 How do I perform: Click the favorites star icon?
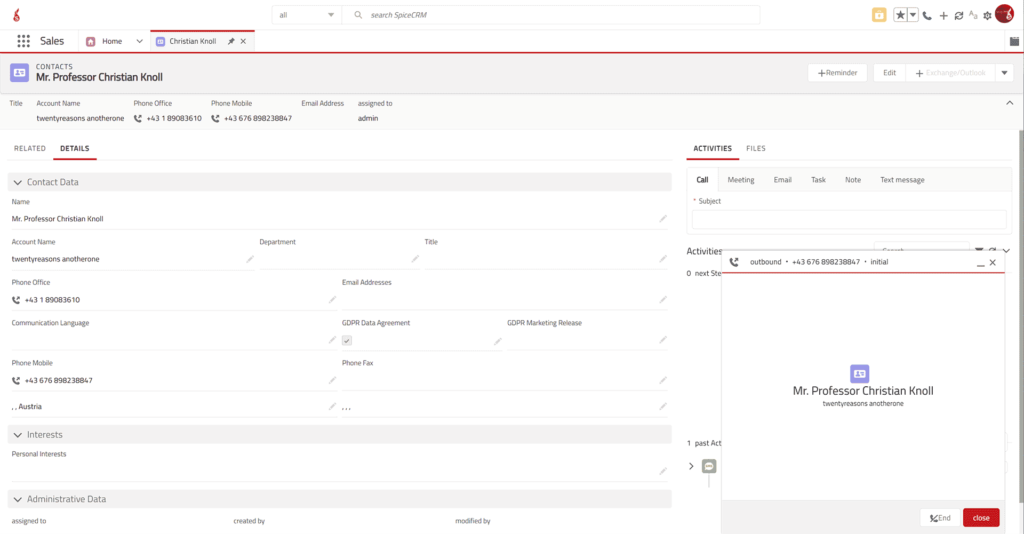tap(900, 15)
